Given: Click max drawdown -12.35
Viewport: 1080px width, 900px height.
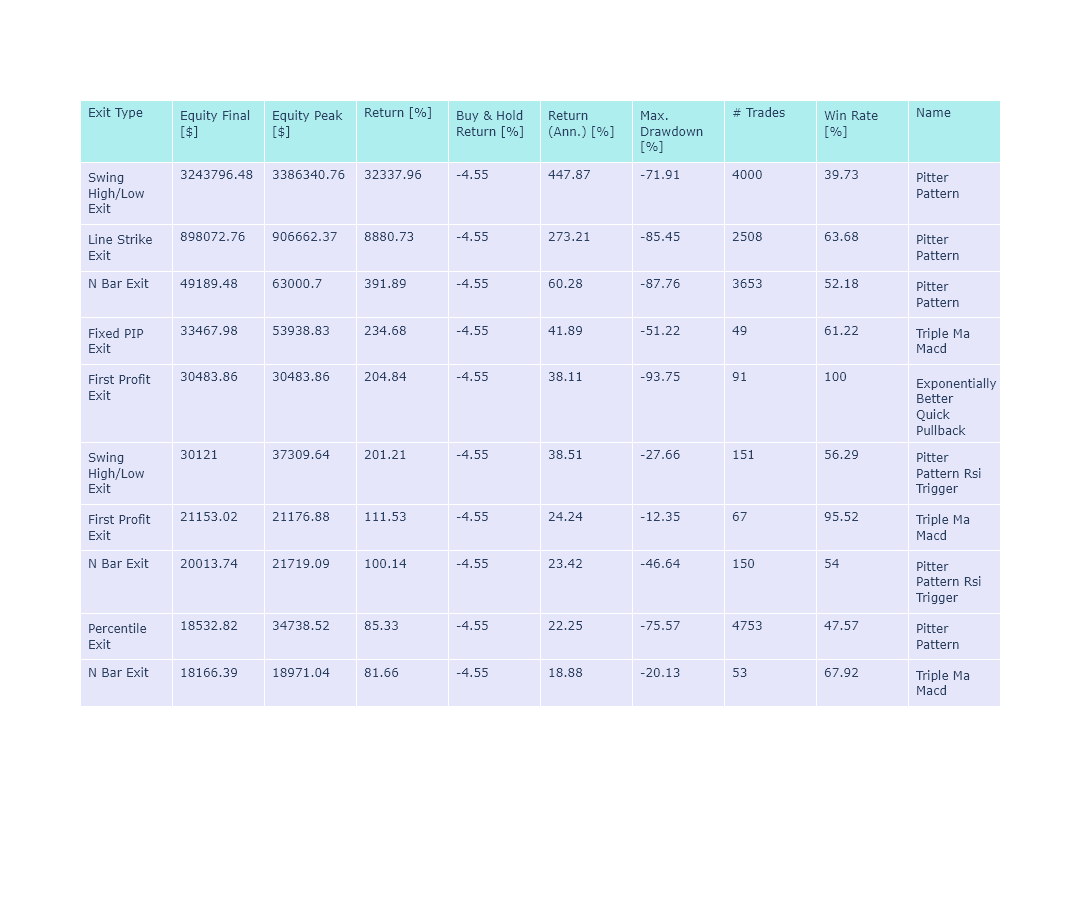Looking at the screenshot, I should pyautogui.click(x=659, y=516).
